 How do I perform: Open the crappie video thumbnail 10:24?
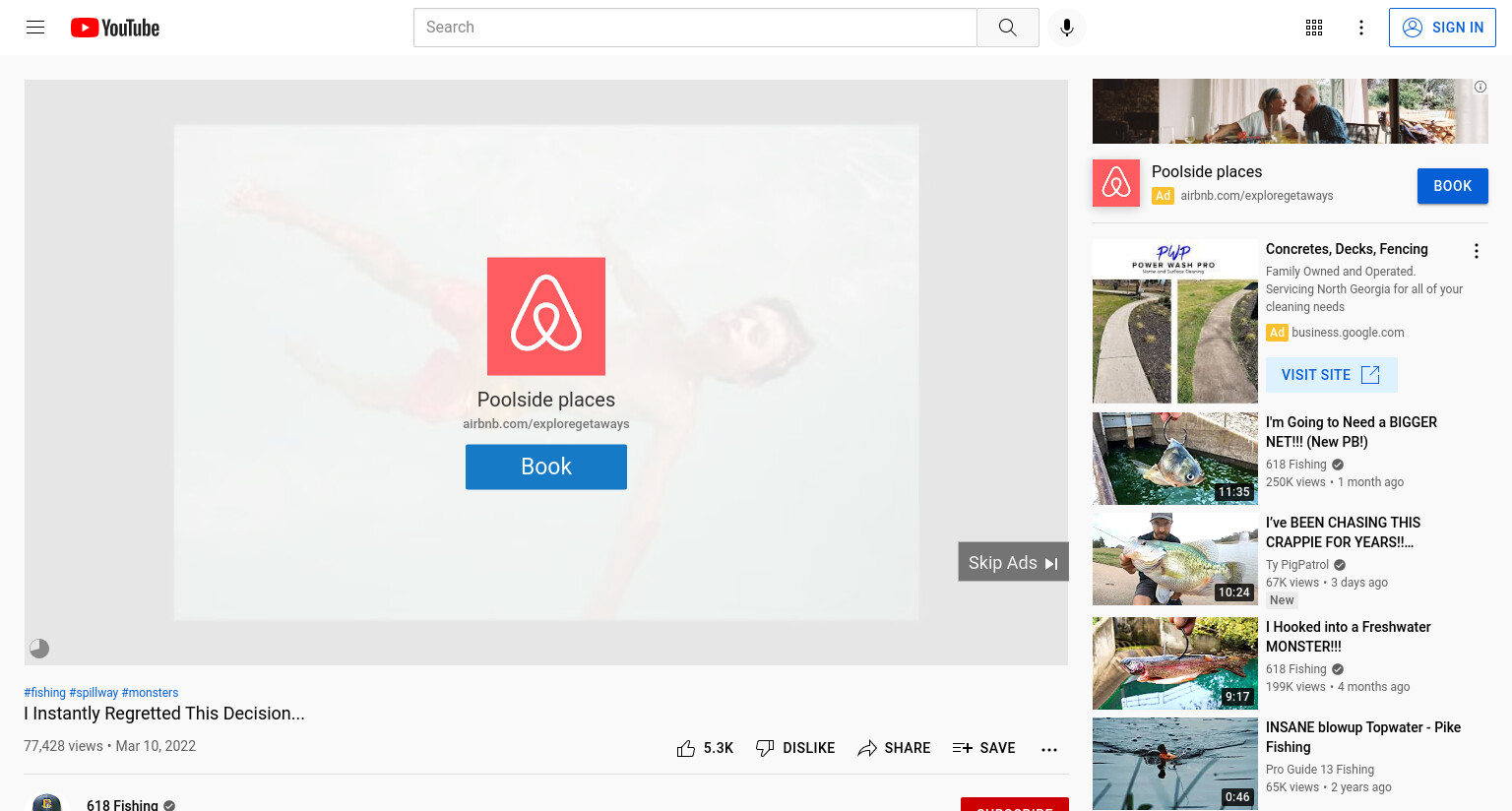pos(1175,559)
